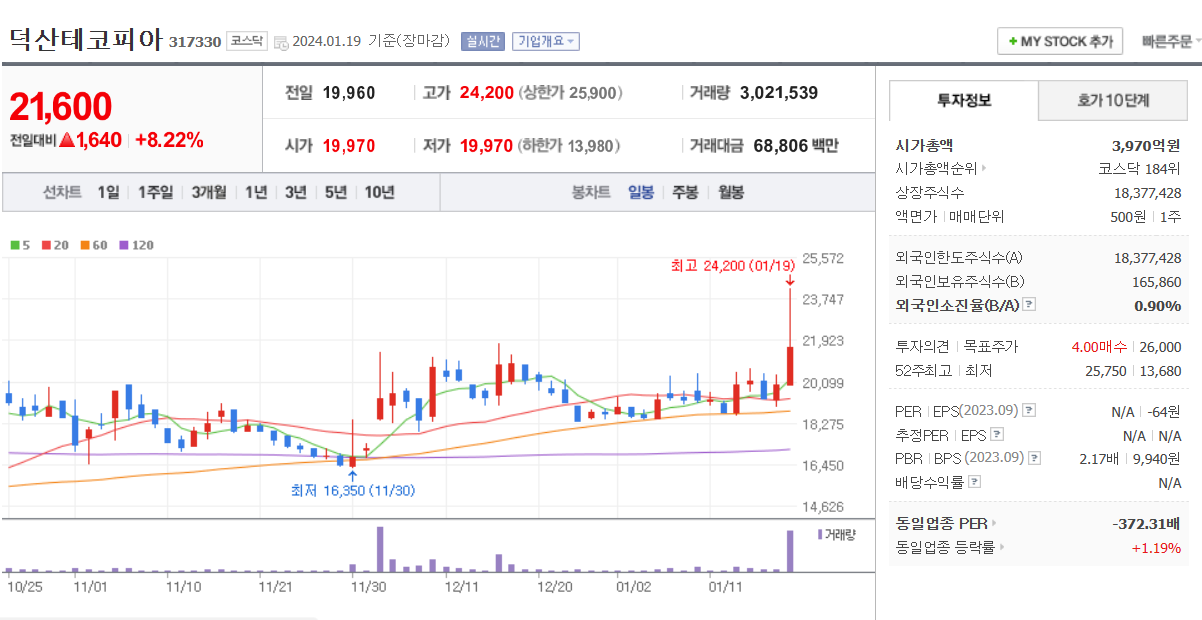Click the blue 최저 16,350 arrow marker
Screen dimensions: 1202x620
coord(352,475)
